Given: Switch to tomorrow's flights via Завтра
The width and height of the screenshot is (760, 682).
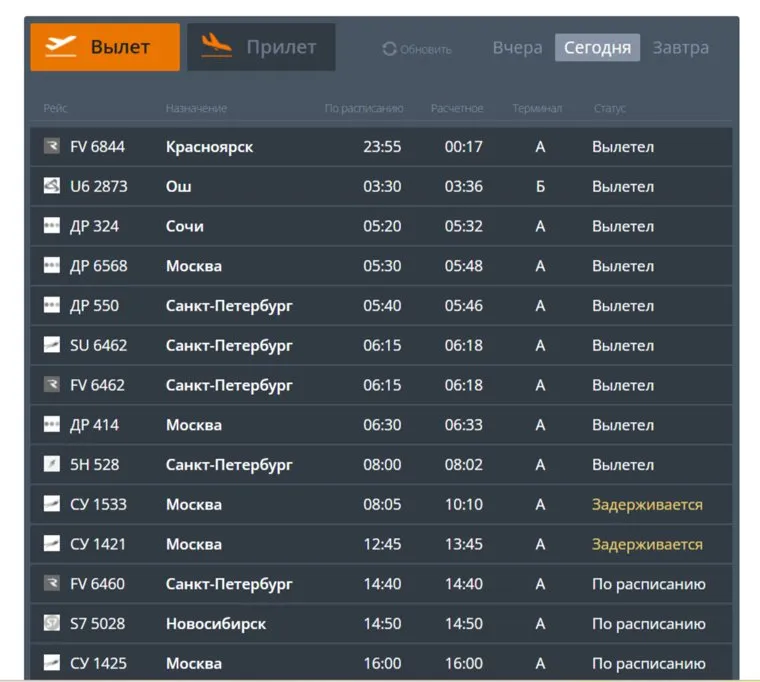Looking at the screenshot, I should tap(680, 48).
